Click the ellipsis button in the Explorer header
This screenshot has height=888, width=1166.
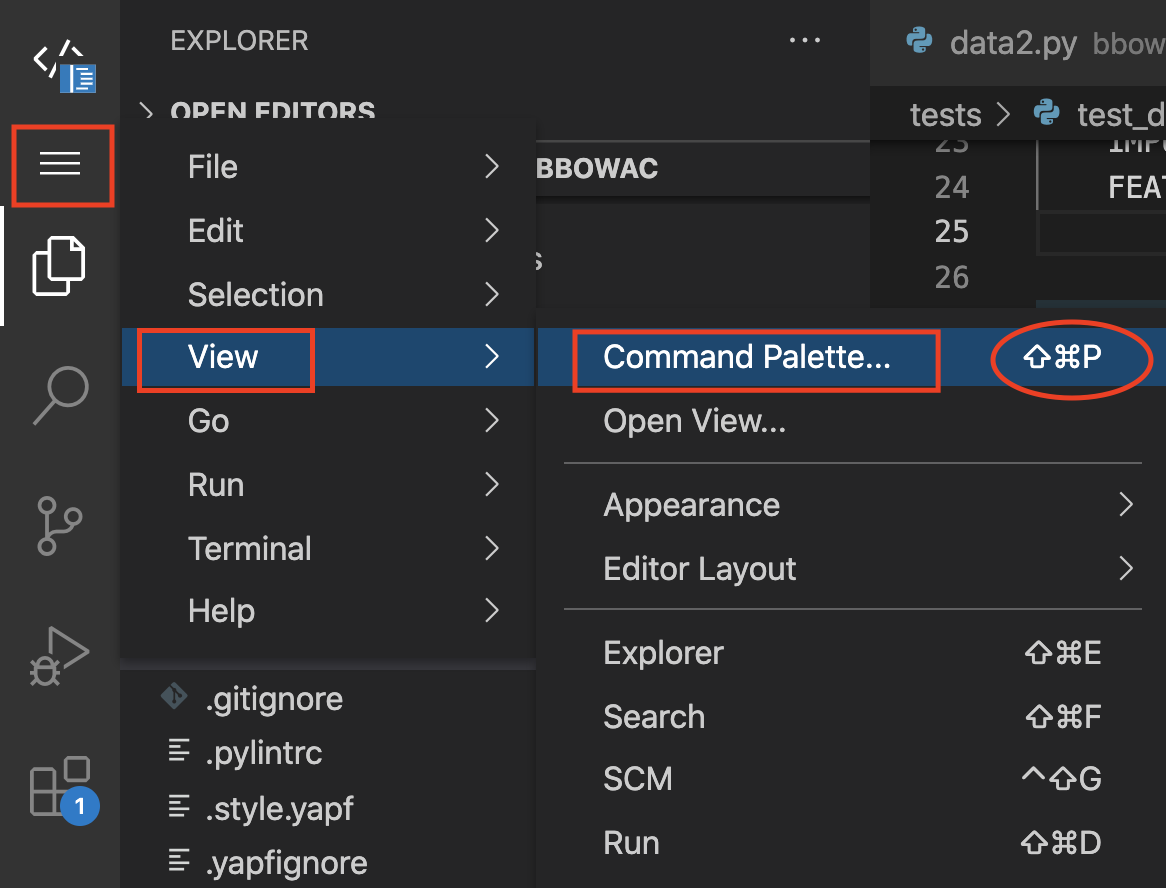coord(805,40)
